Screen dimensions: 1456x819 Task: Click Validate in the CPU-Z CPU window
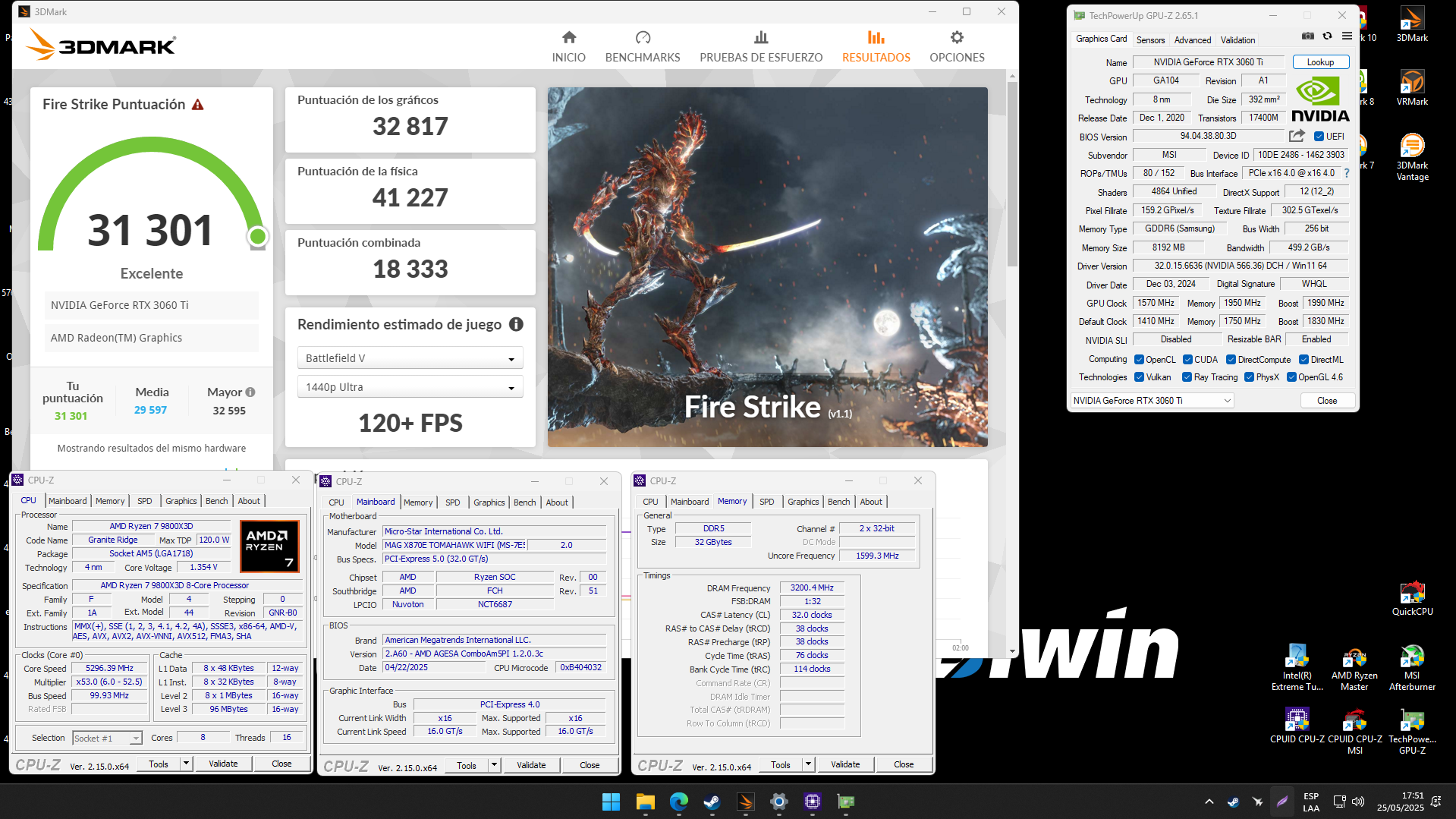(x=223, y=764)
